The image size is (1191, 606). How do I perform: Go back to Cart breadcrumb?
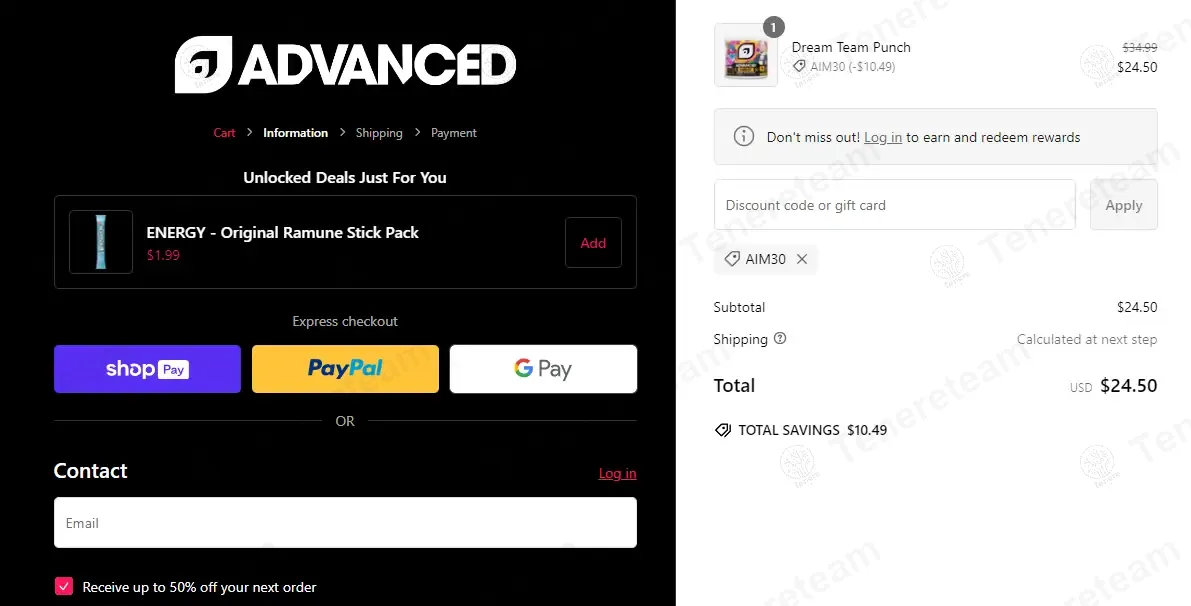pyautogui.click(x=224, y=133)
